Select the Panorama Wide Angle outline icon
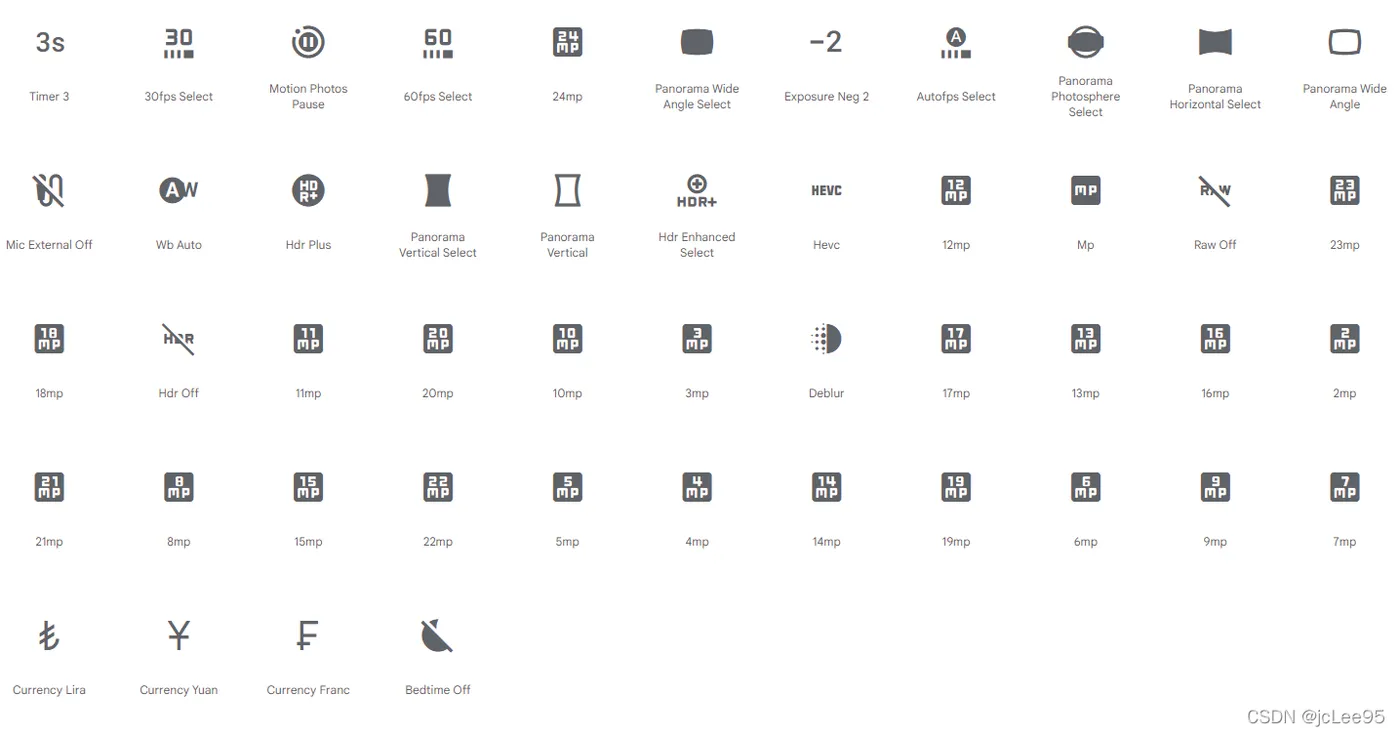This screenshot has height=736, width=1400. [x=1345, y=42]
